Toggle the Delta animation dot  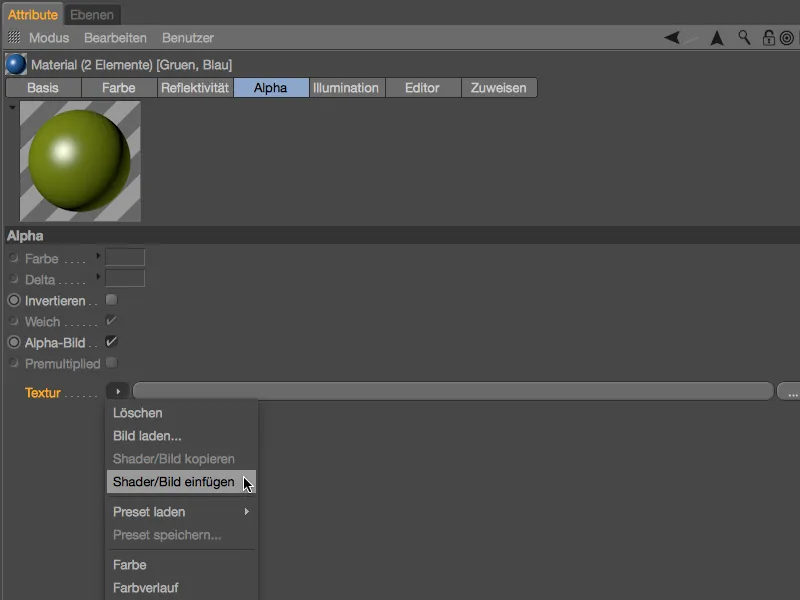click(14, 279)
